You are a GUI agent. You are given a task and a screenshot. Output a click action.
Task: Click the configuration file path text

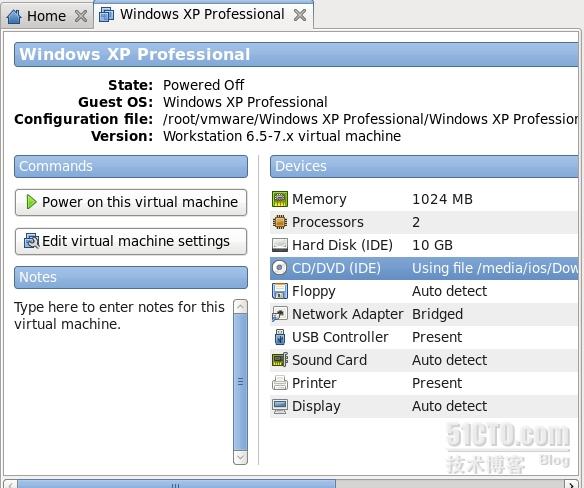tap(371, 119)
